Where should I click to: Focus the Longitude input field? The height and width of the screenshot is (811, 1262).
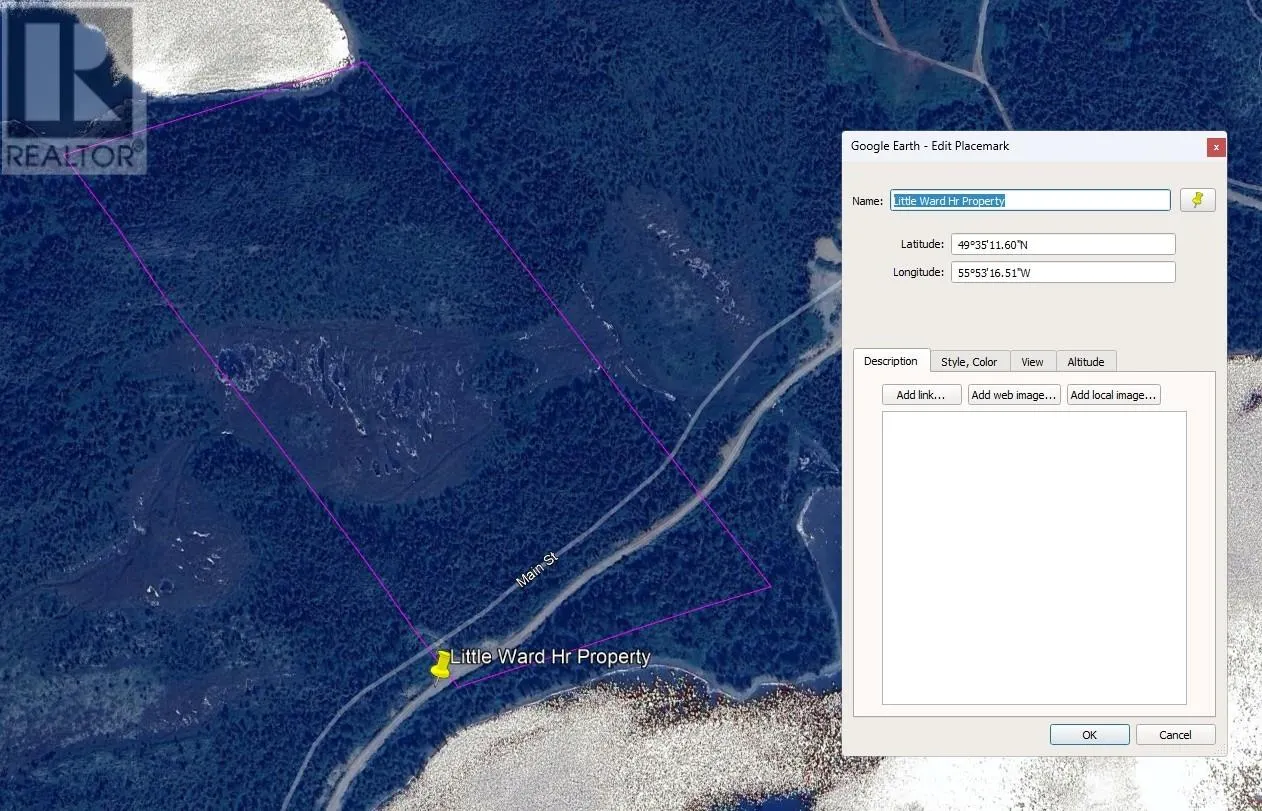pyautogui.click(x=1062, y=272)
